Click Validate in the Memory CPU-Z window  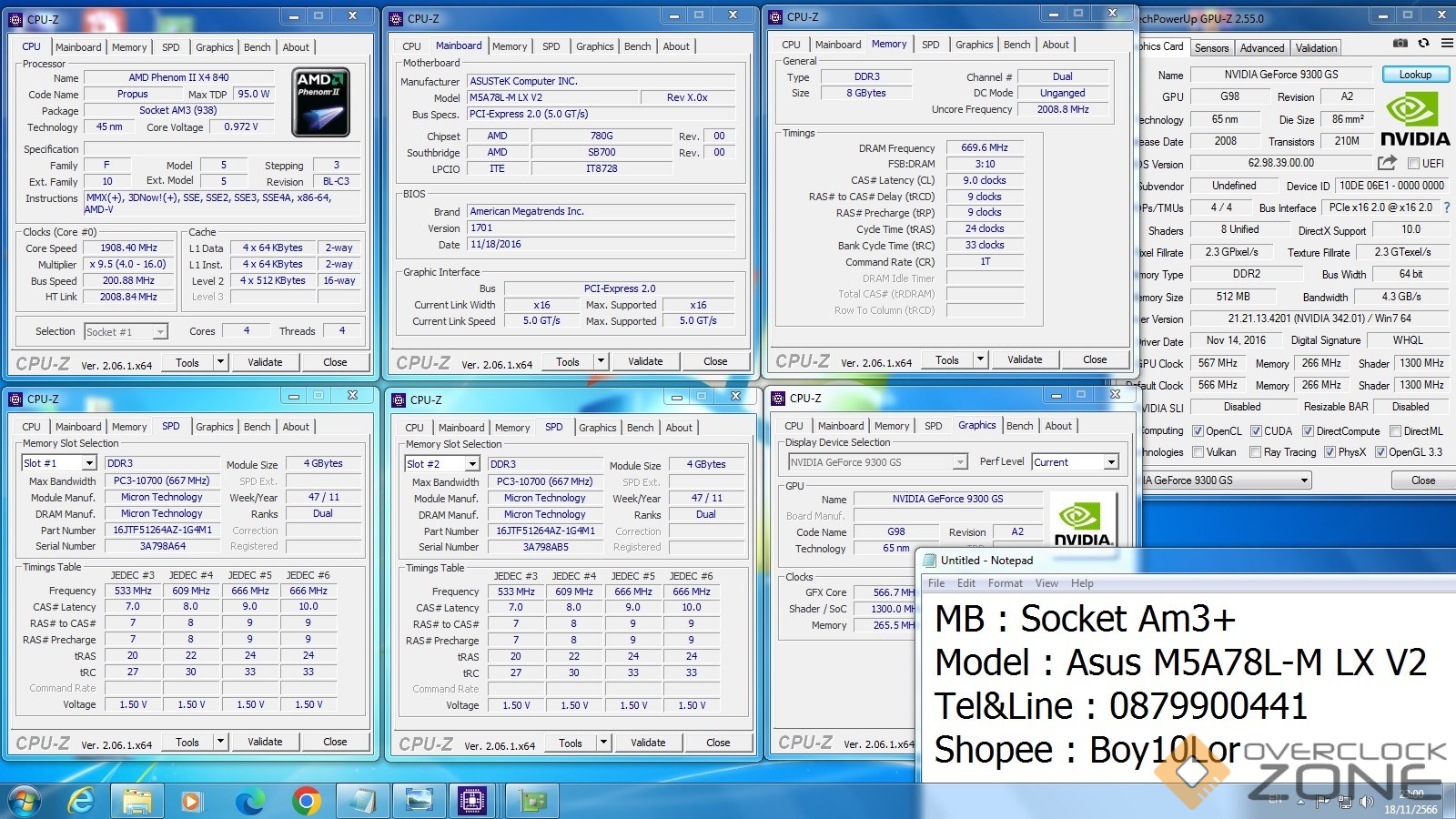pyautogui.click(x=1025, y=359)
